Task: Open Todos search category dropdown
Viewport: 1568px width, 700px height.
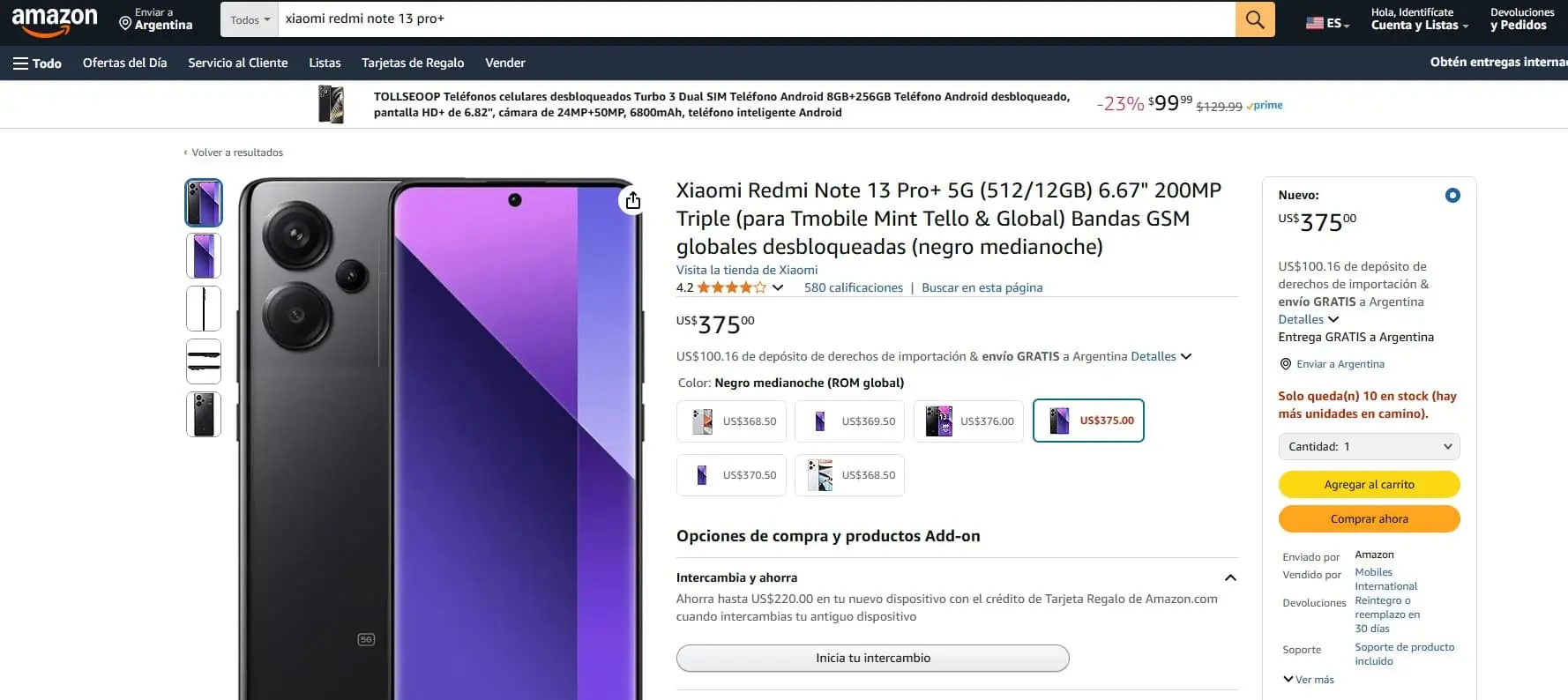Action: coord(250,19)
